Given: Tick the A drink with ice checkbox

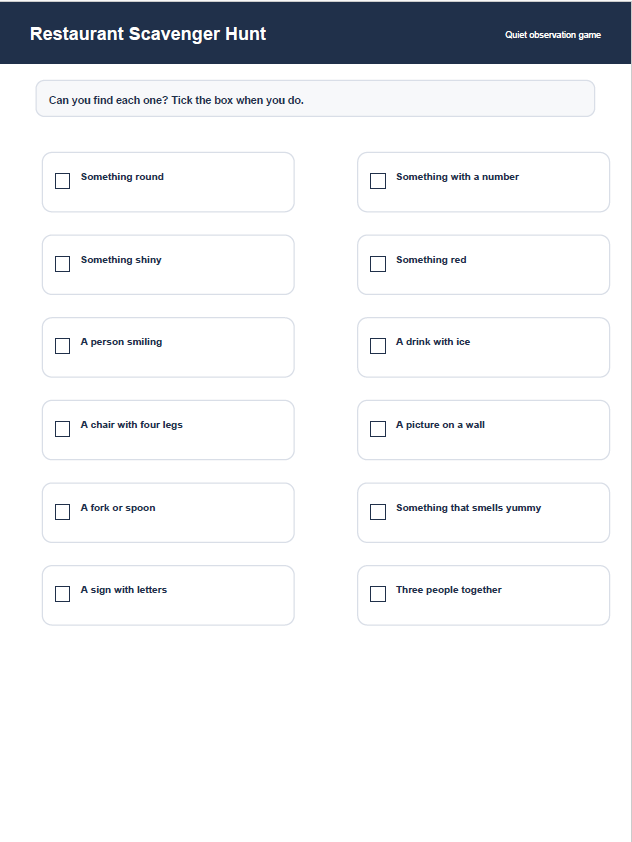Looking at the screenshot, I should tap(378, 346).
